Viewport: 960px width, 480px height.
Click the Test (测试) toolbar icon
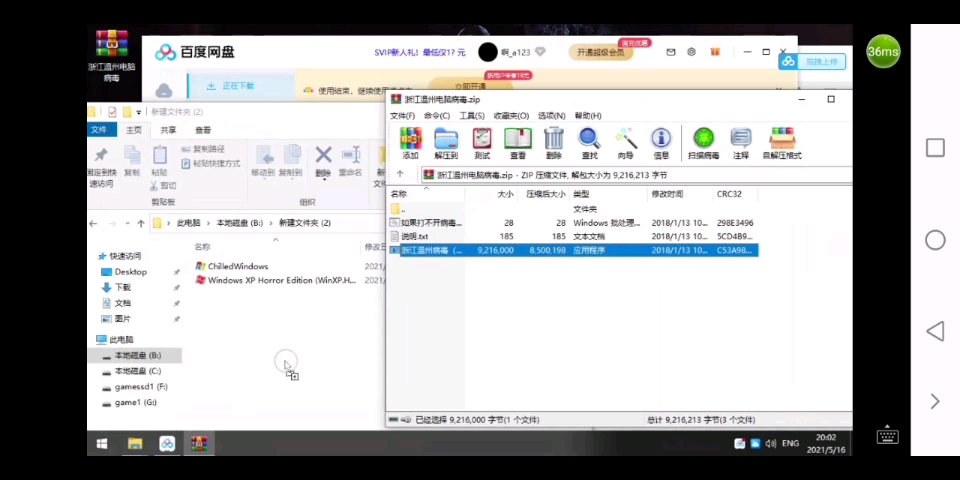[482, 143]
